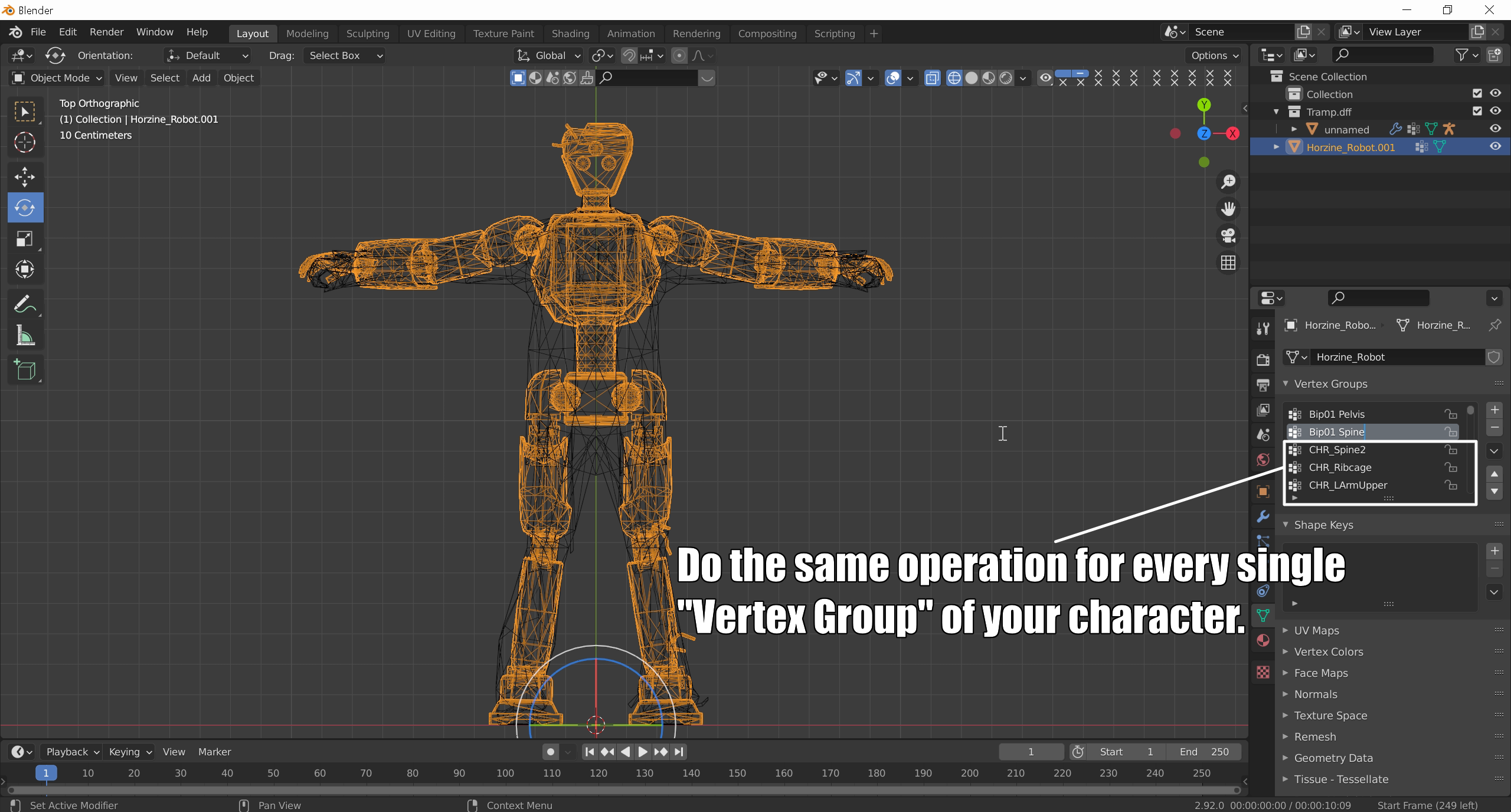Activate the Annotate pencil tool
Image resolution: width=1511 pixels, height=812 pixels.
click(x=25, y=304)
